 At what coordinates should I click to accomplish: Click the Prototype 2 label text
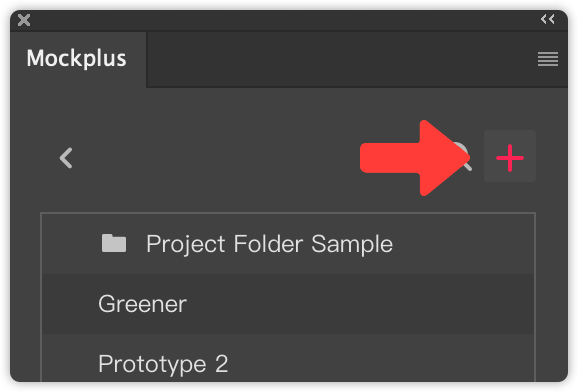point(163,364)
